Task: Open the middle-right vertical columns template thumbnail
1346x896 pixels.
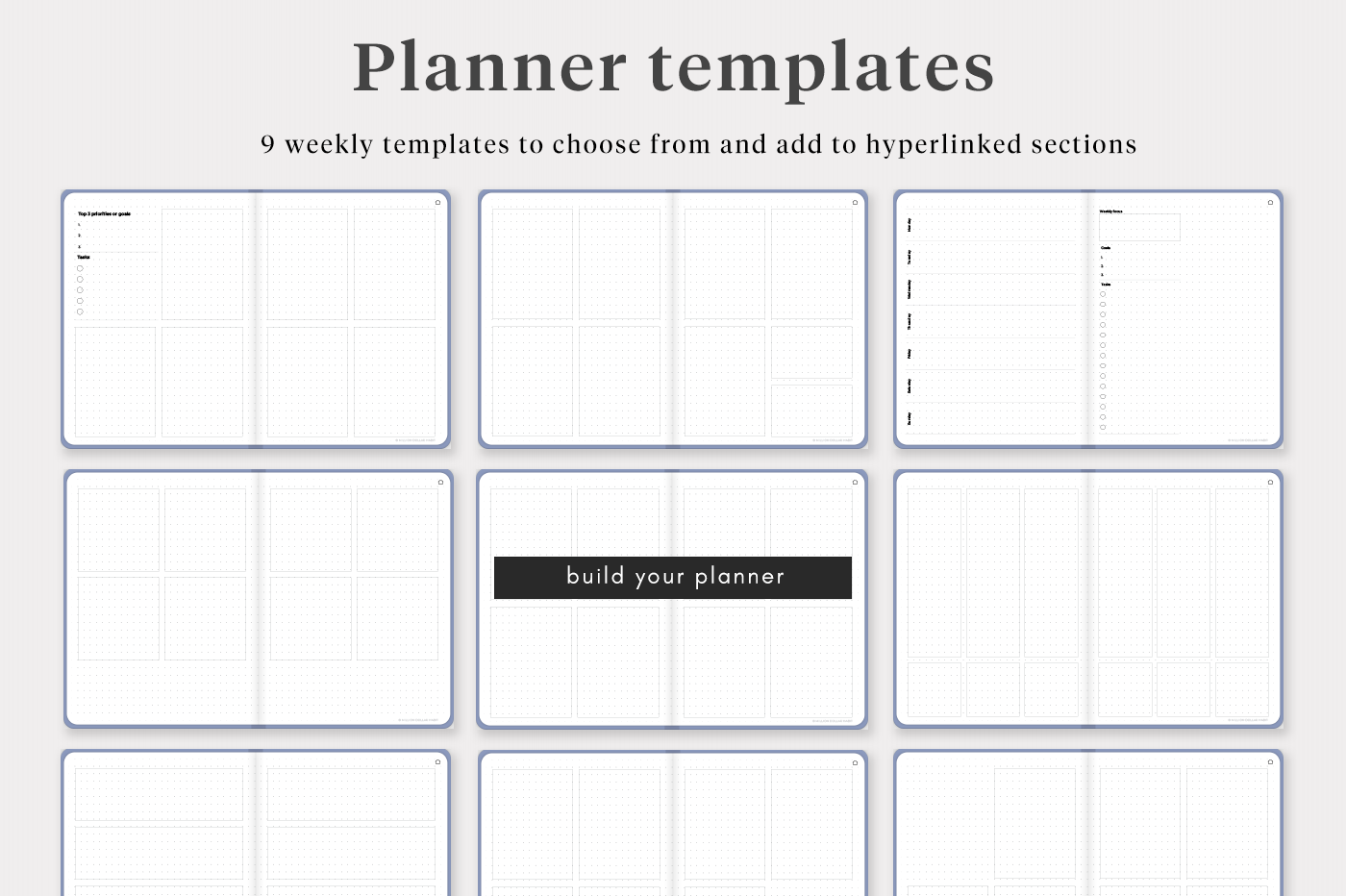Action: [x=1088, y=599]
